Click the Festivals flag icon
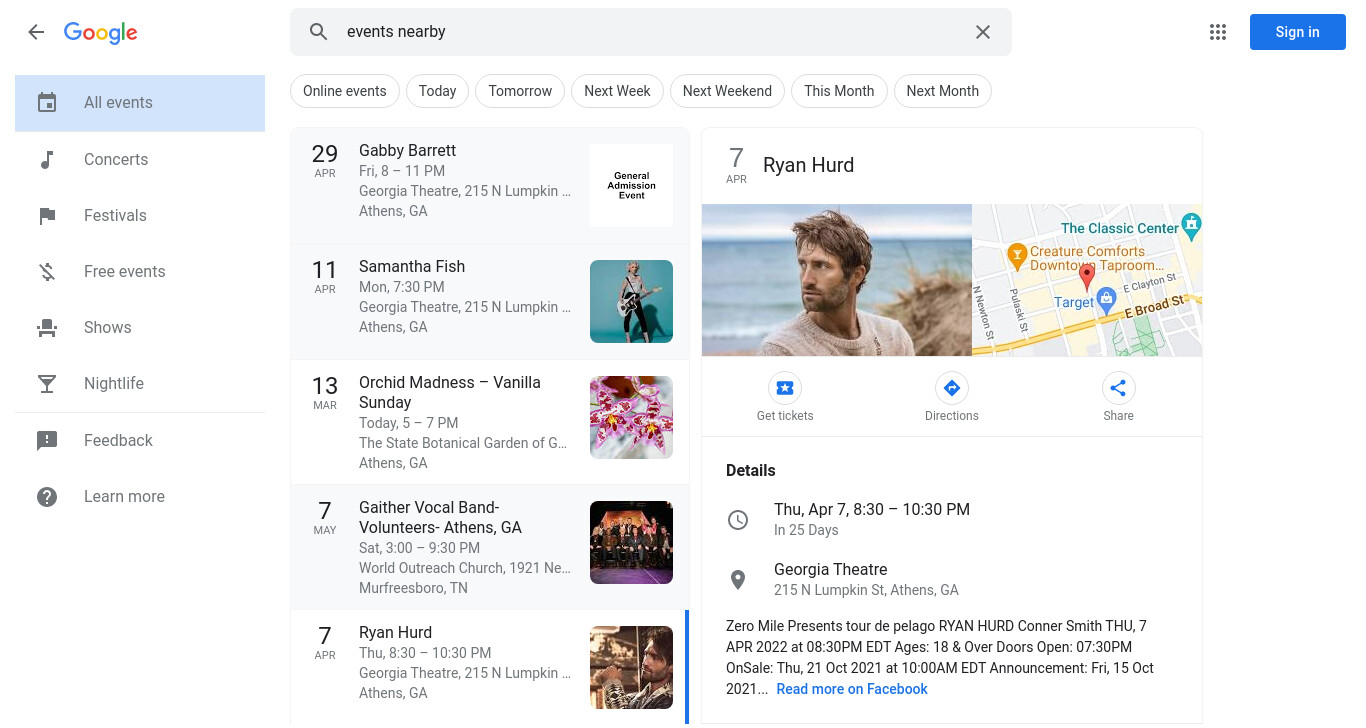The height and width of the screenshot is (728, 1366). pyautogui.click(x=47, y=215)
